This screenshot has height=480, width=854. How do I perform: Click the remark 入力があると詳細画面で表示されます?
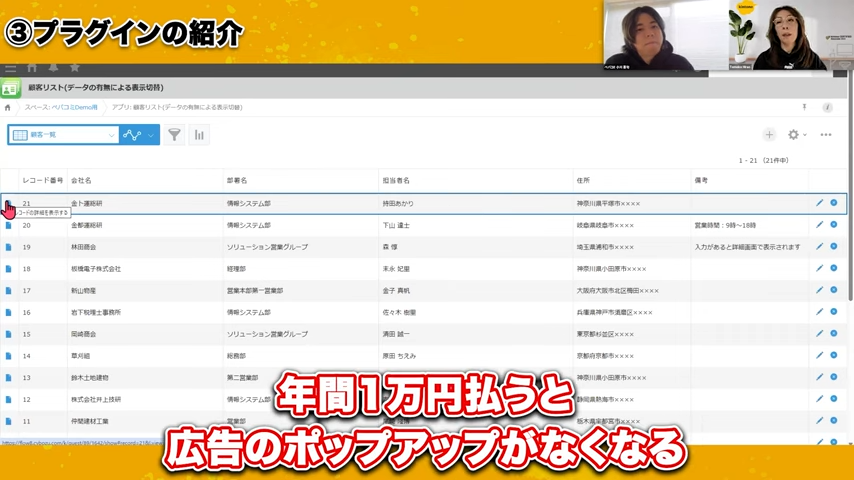point(747,247)
